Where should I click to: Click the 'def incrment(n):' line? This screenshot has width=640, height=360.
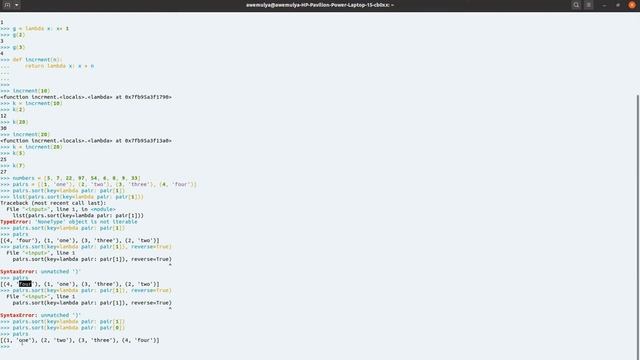tap(31, 60)
